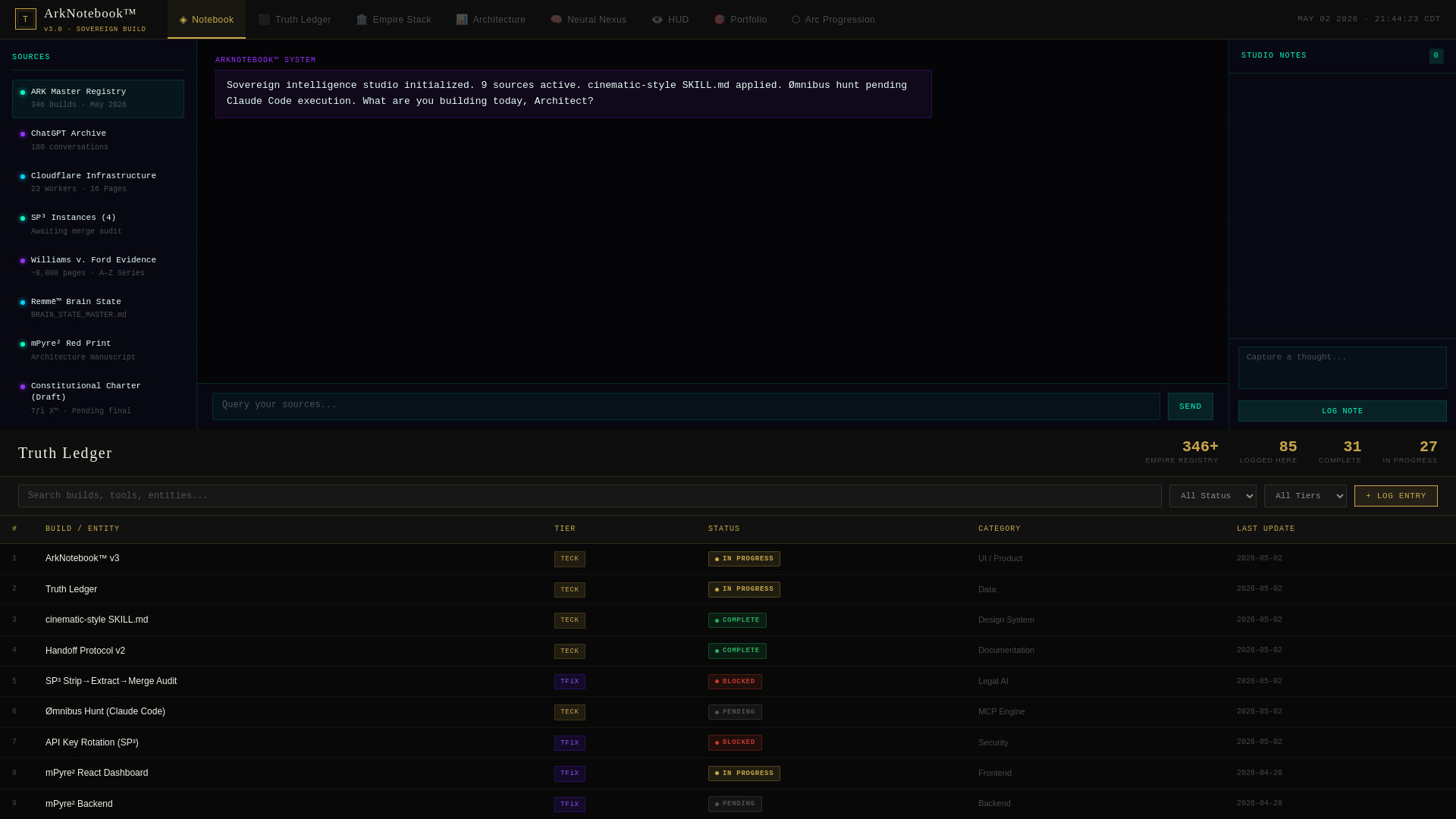Click the Arc Progression hexagon icon

click(x=795, y=20)
